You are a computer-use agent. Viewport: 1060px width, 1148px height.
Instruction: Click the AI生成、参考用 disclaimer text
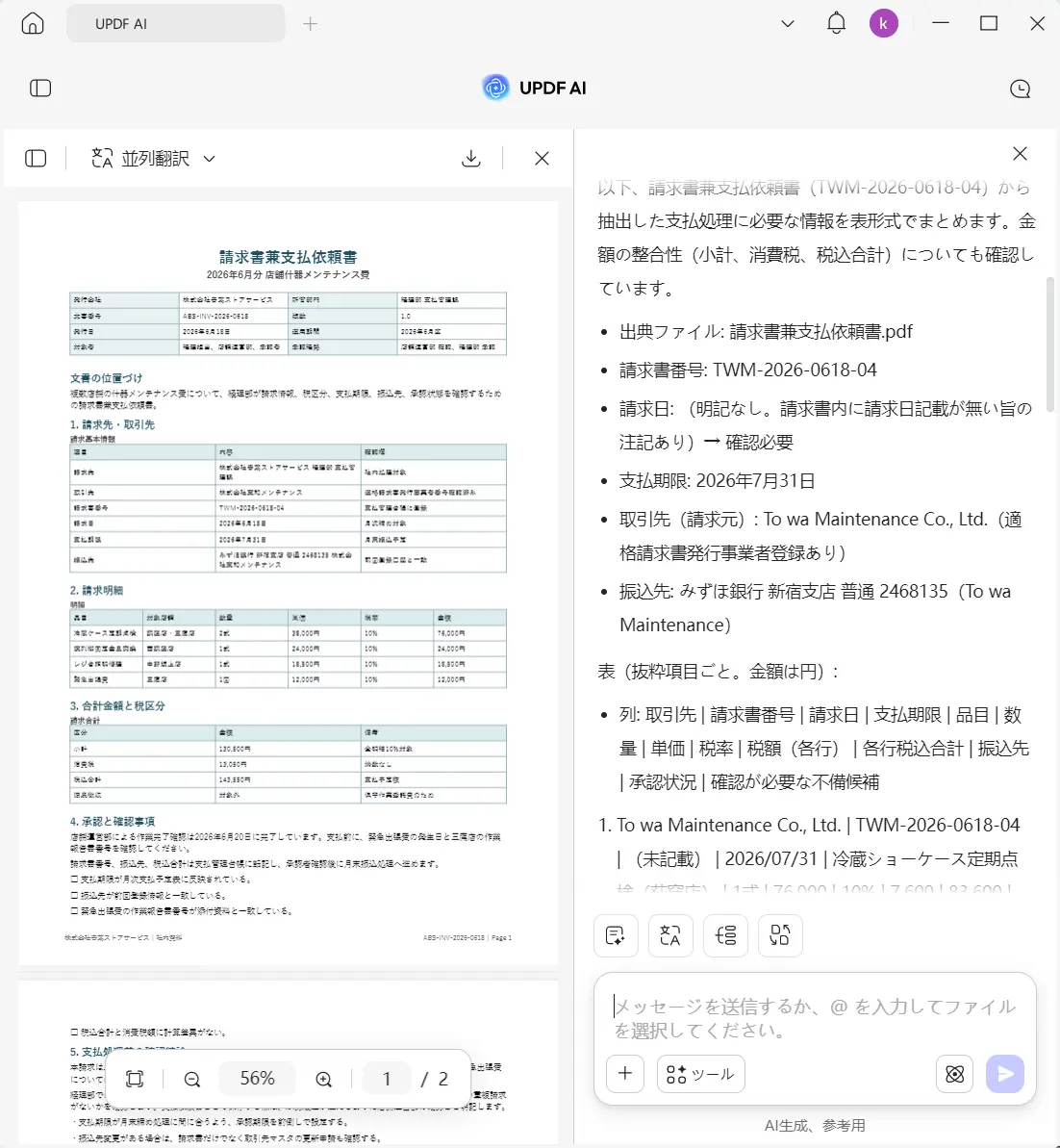pos(815,1125)
